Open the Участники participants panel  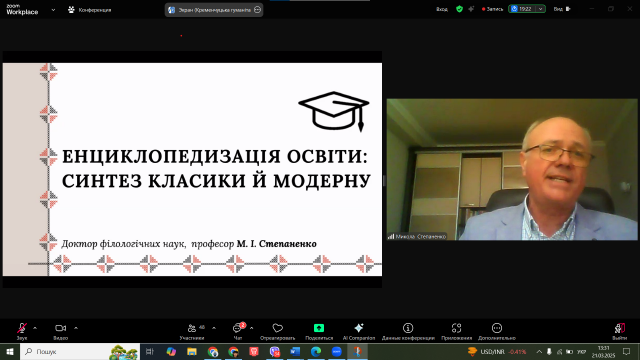(192, 328)
